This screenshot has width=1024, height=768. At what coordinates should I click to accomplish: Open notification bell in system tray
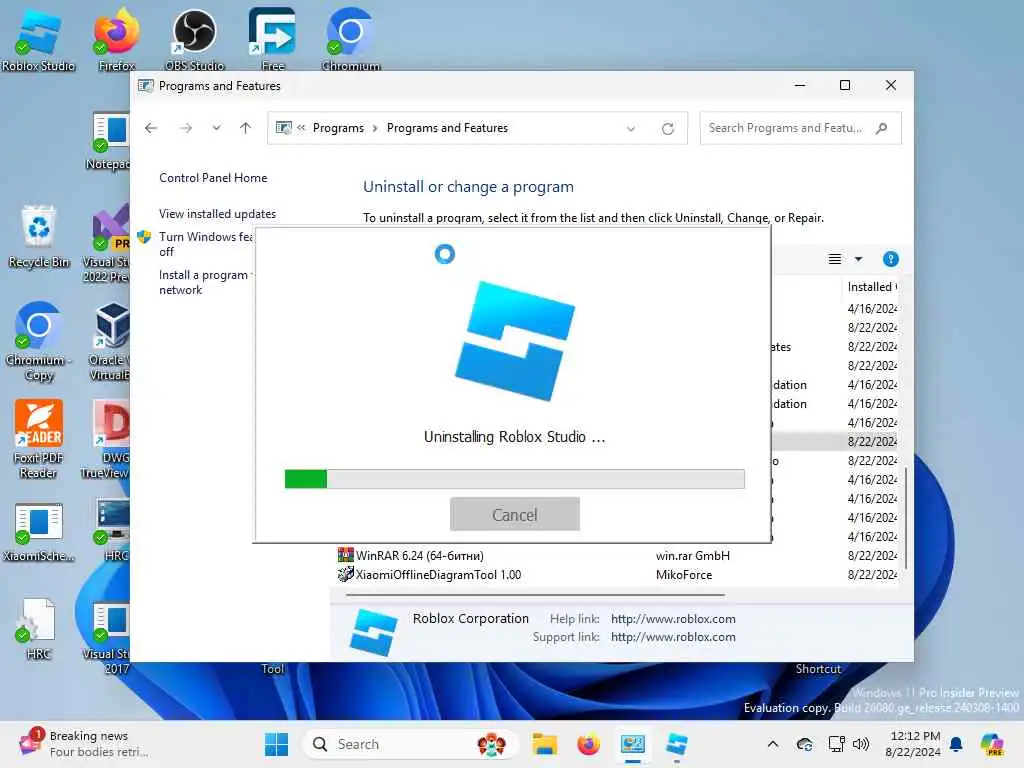point(956,744)
